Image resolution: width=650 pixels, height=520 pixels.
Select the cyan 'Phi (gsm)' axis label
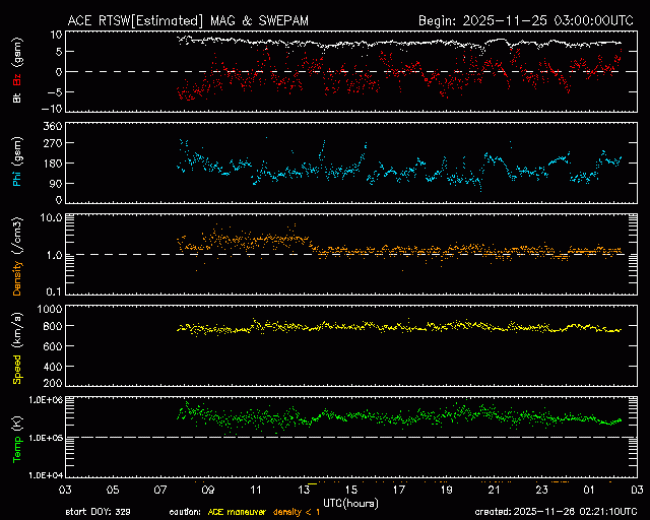coord(17,162)
